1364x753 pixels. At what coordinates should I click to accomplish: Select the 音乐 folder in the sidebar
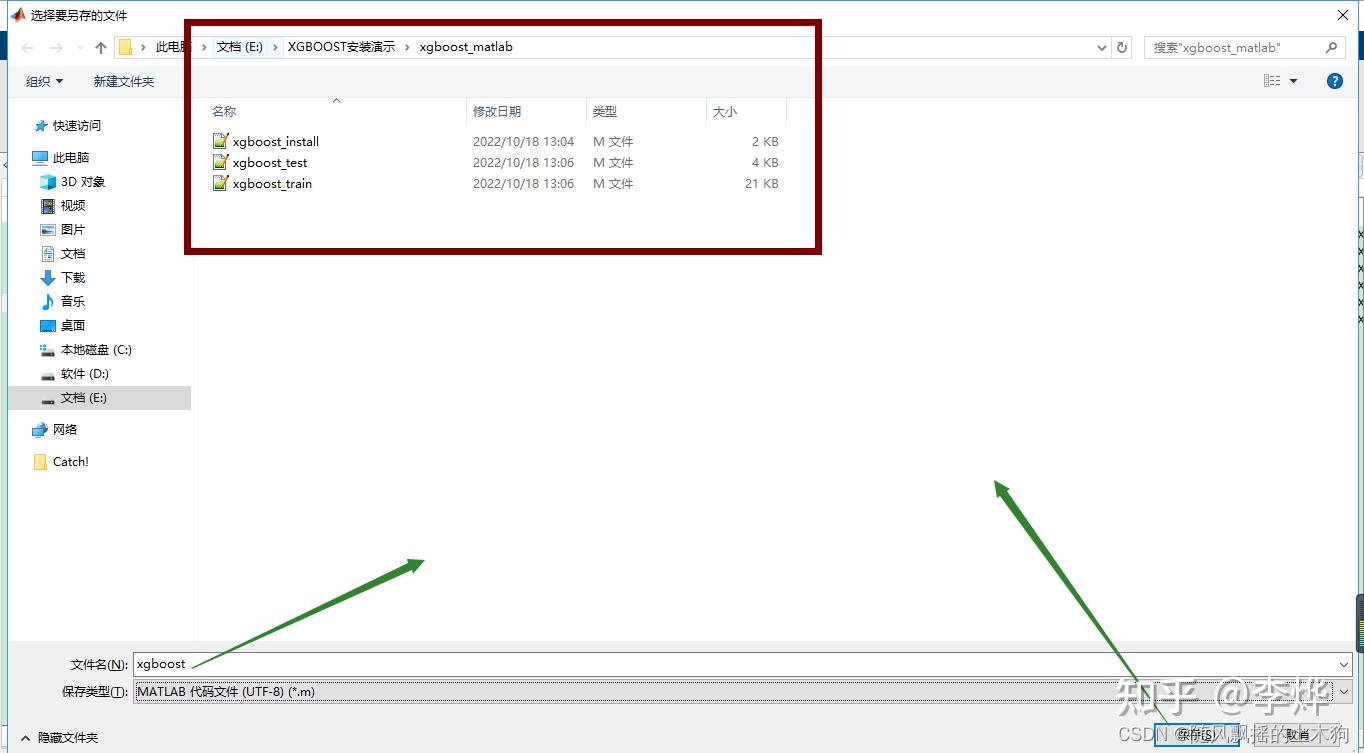click(71, 301)
